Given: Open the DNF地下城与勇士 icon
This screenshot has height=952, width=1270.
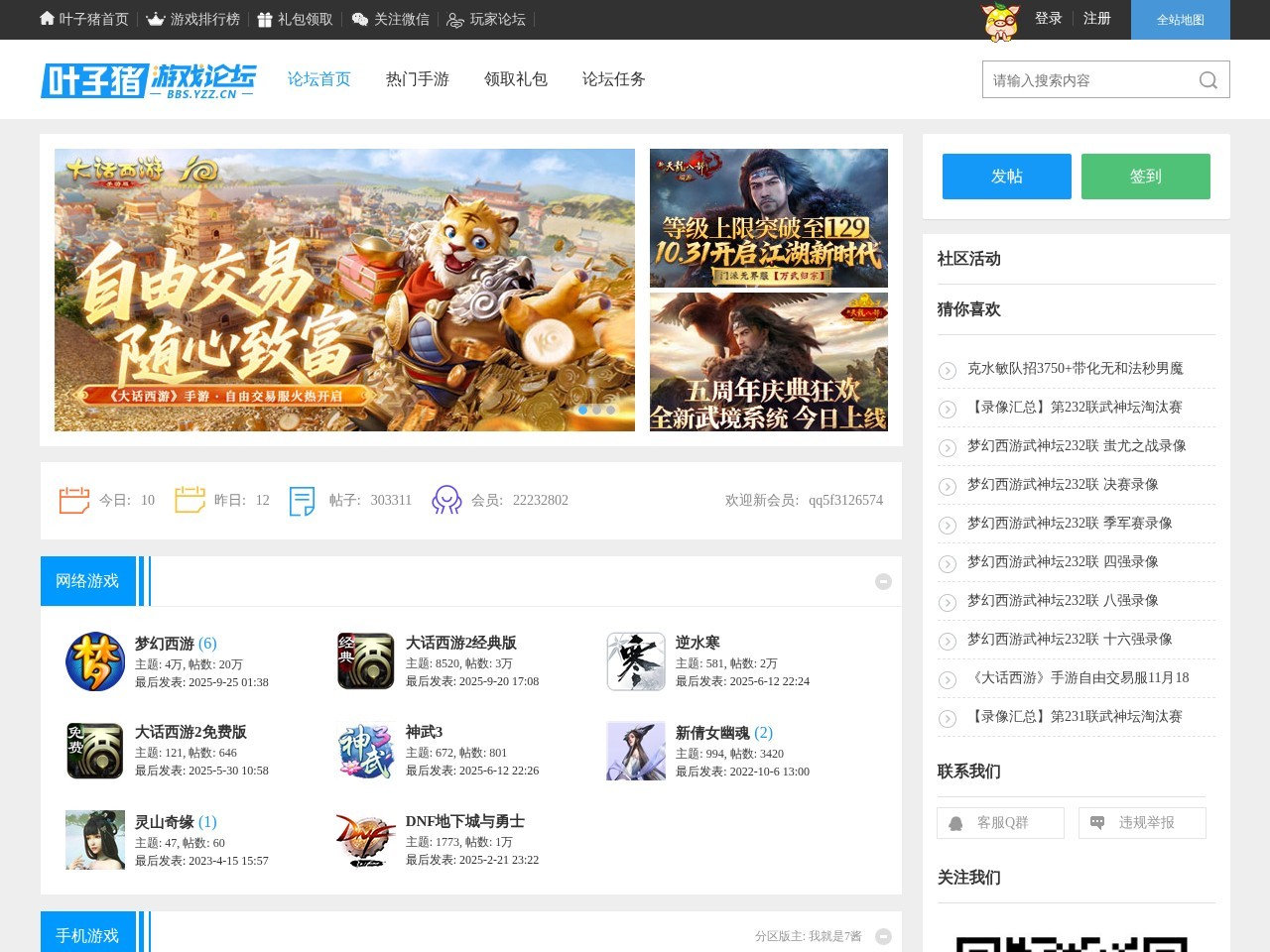Looking at the screenshot, I should pyautogui.click(x=365, y=840).
